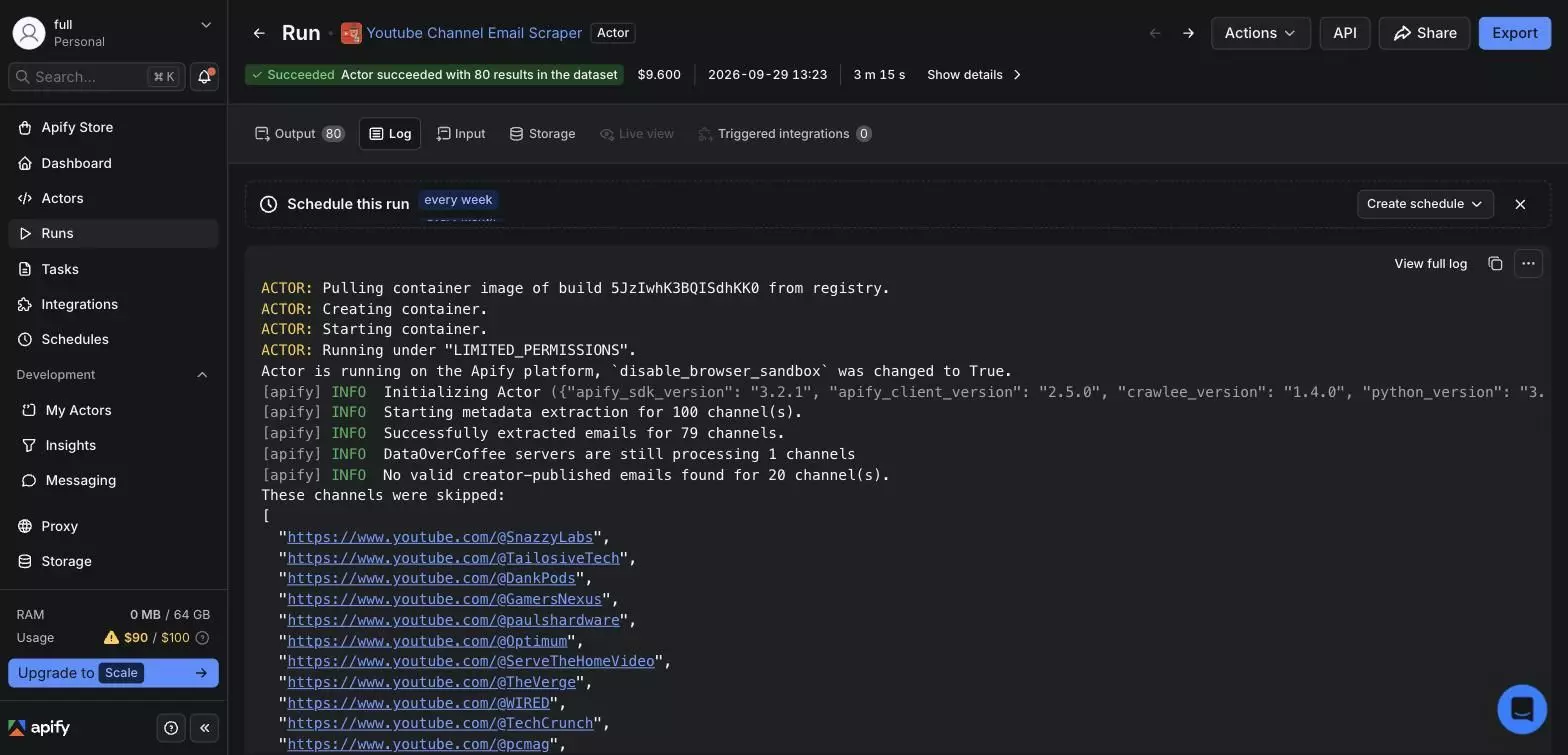
Task: Open Messaging in sidebar
Action: 113,480
